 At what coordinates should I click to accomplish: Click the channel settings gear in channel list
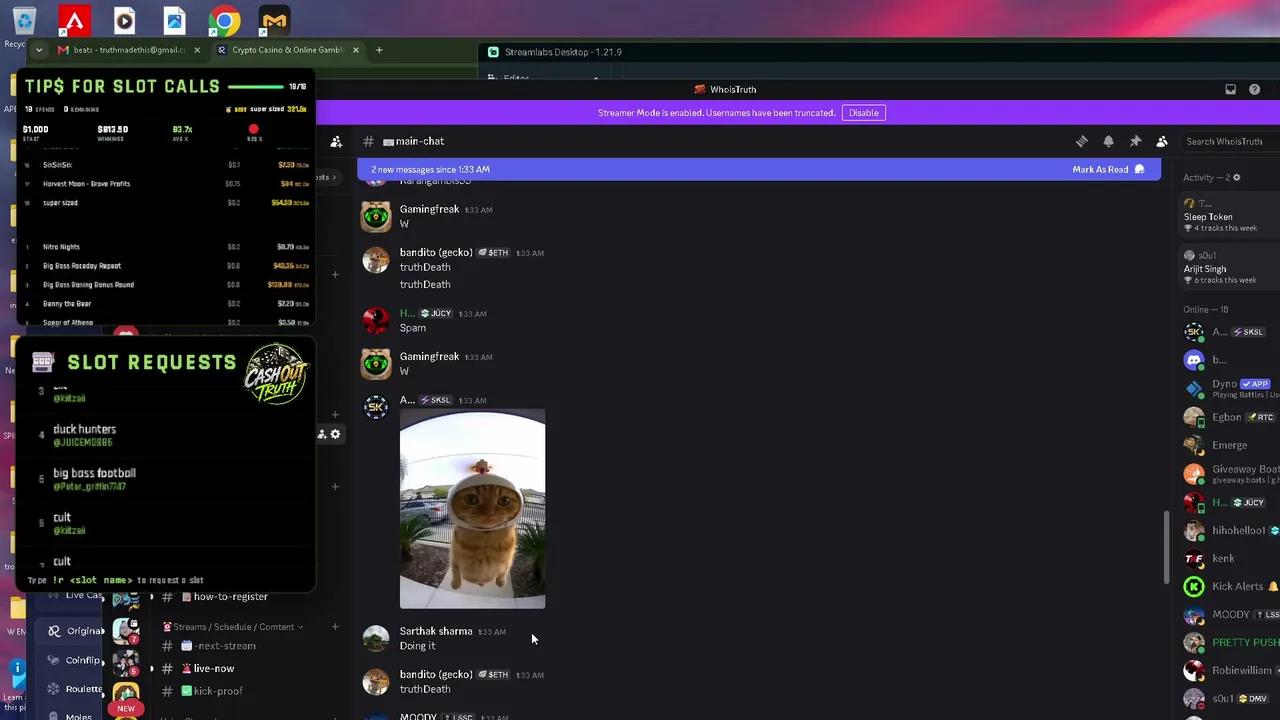tap(335, 434)
